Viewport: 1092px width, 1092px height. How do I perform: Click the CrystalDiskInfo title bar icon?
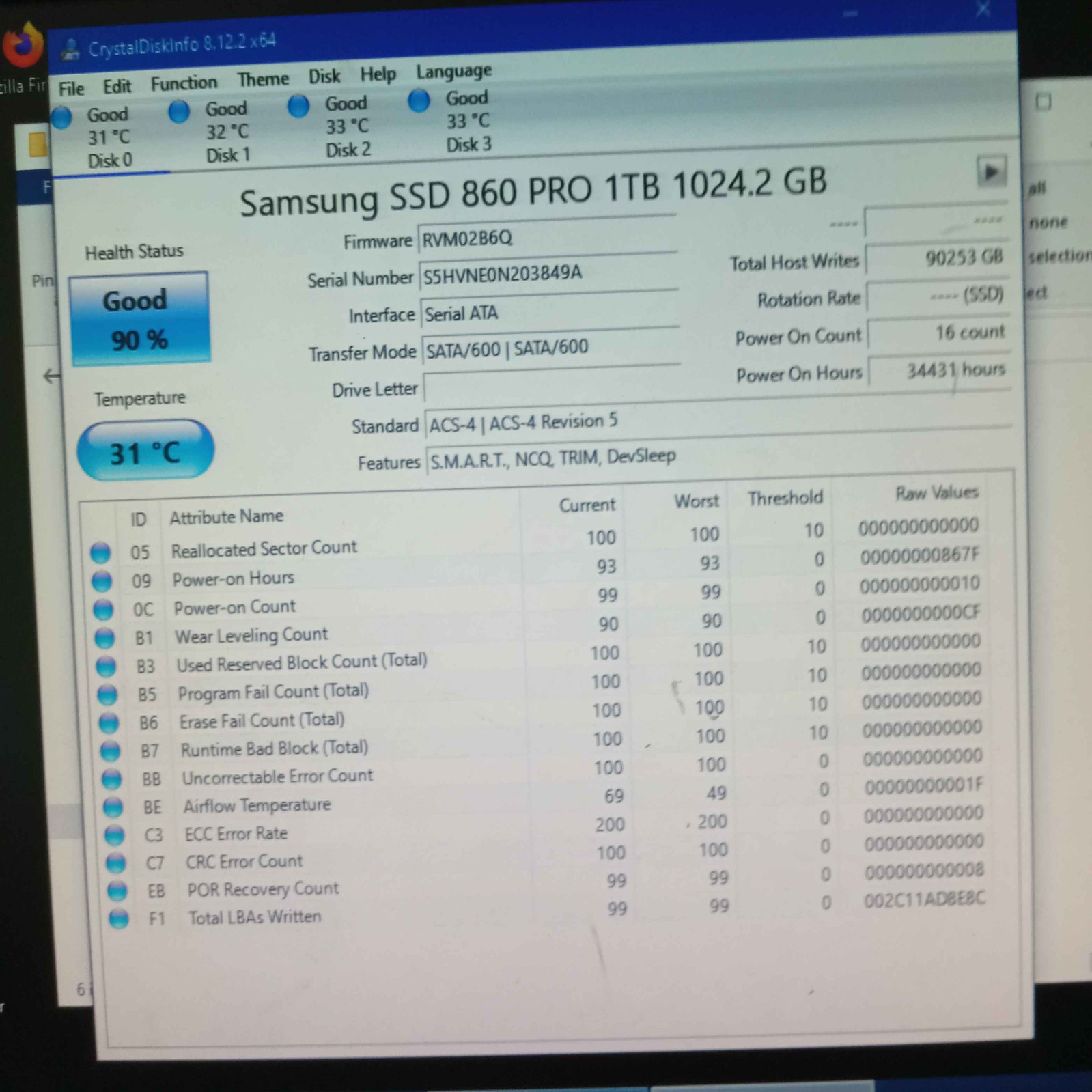pyautogui.click(x=70, y=49)
